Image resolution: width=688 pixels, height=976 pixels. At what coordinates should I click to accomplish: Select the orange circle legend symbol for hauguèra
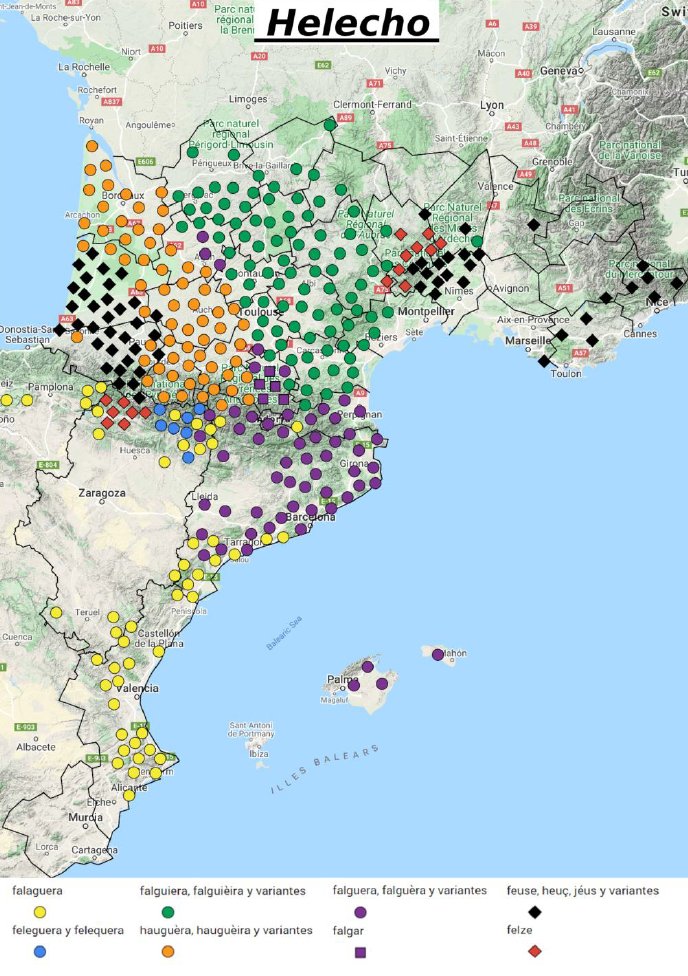point(167,951)
